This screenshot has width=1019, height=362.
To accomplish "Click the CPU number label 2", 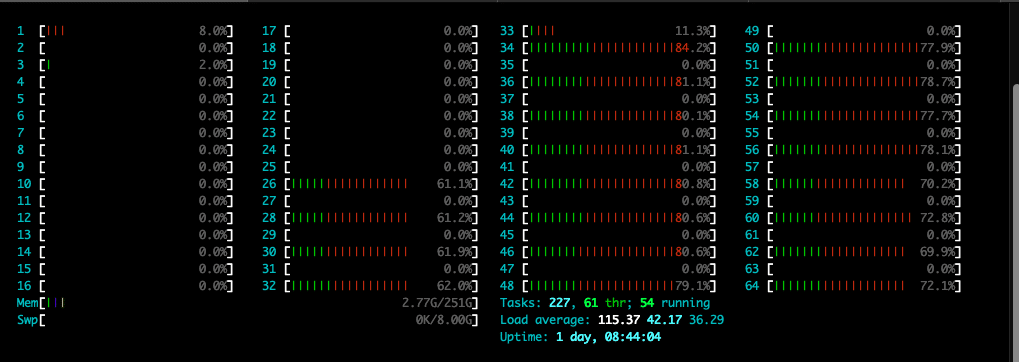I will 21,48.
